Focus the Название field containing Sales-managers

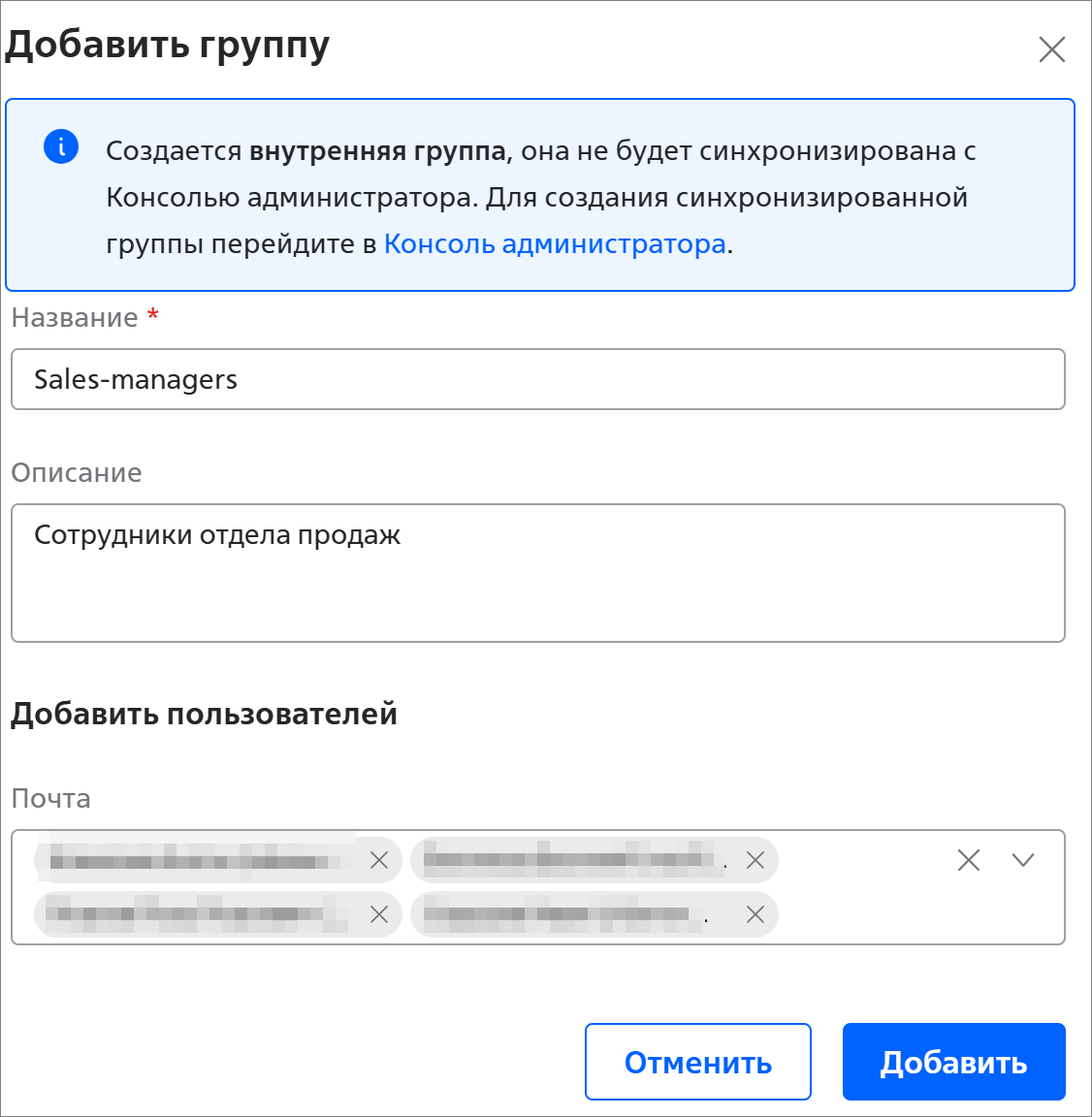(538, 379)
